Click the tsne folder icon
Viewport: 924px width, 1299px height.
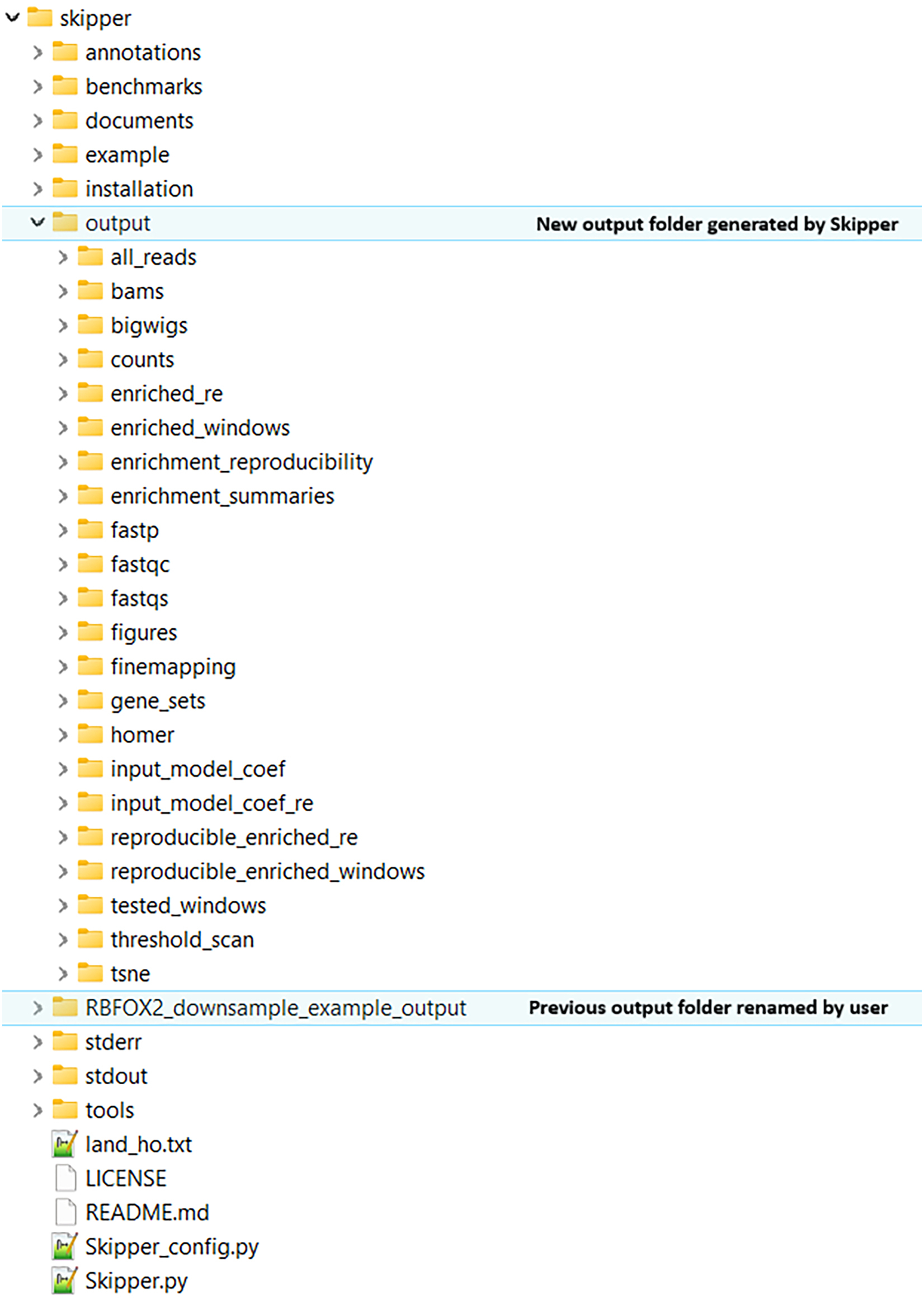(90, 973)
